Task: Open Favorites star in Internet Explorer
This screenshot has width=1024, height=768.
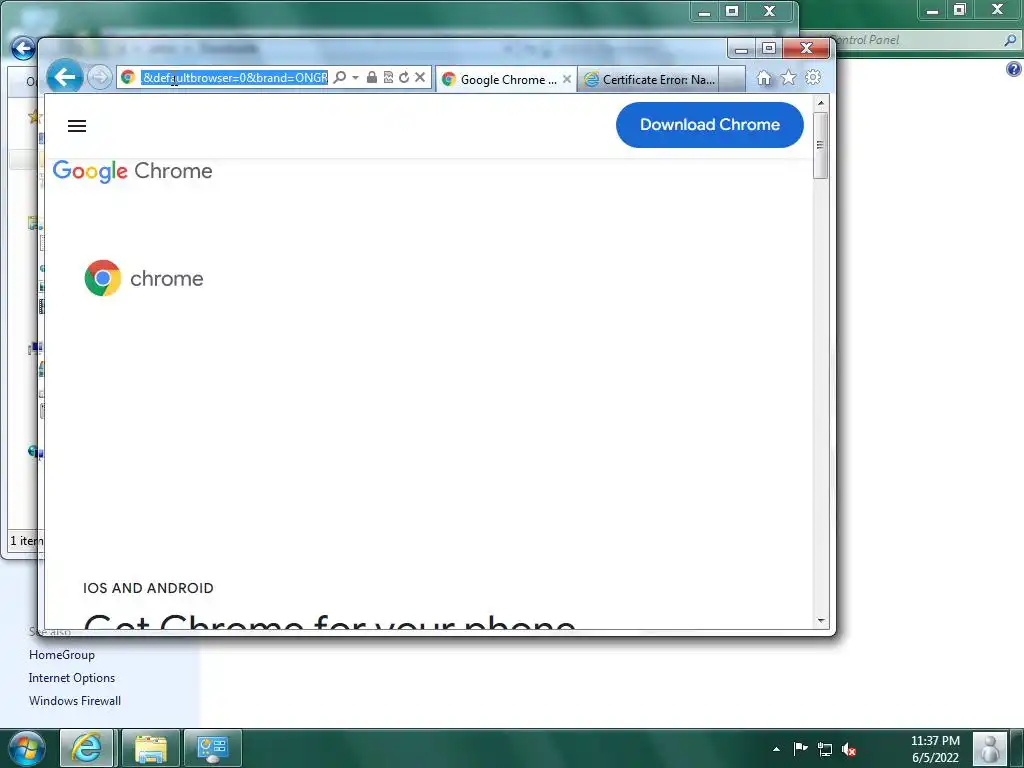Action: coord(789,78)
